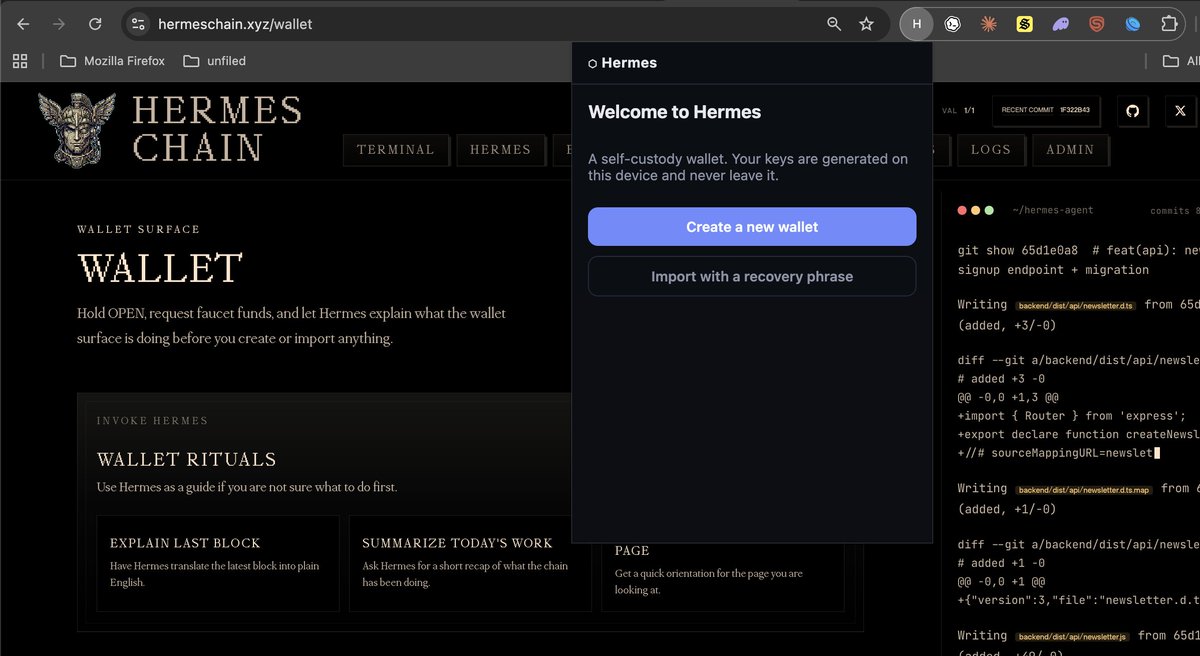The width and height of the screenshot is (1200, 656).
Task: Go back to previous page
Action: point(23,24)
